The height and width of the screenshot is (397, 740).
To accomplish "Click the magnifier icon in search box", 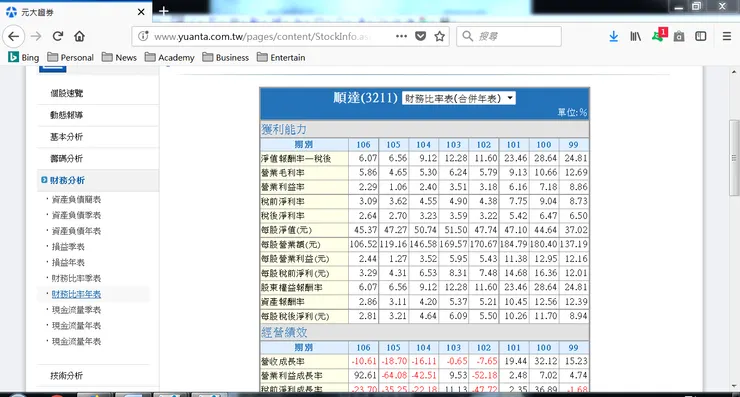I will click(467, 36).
